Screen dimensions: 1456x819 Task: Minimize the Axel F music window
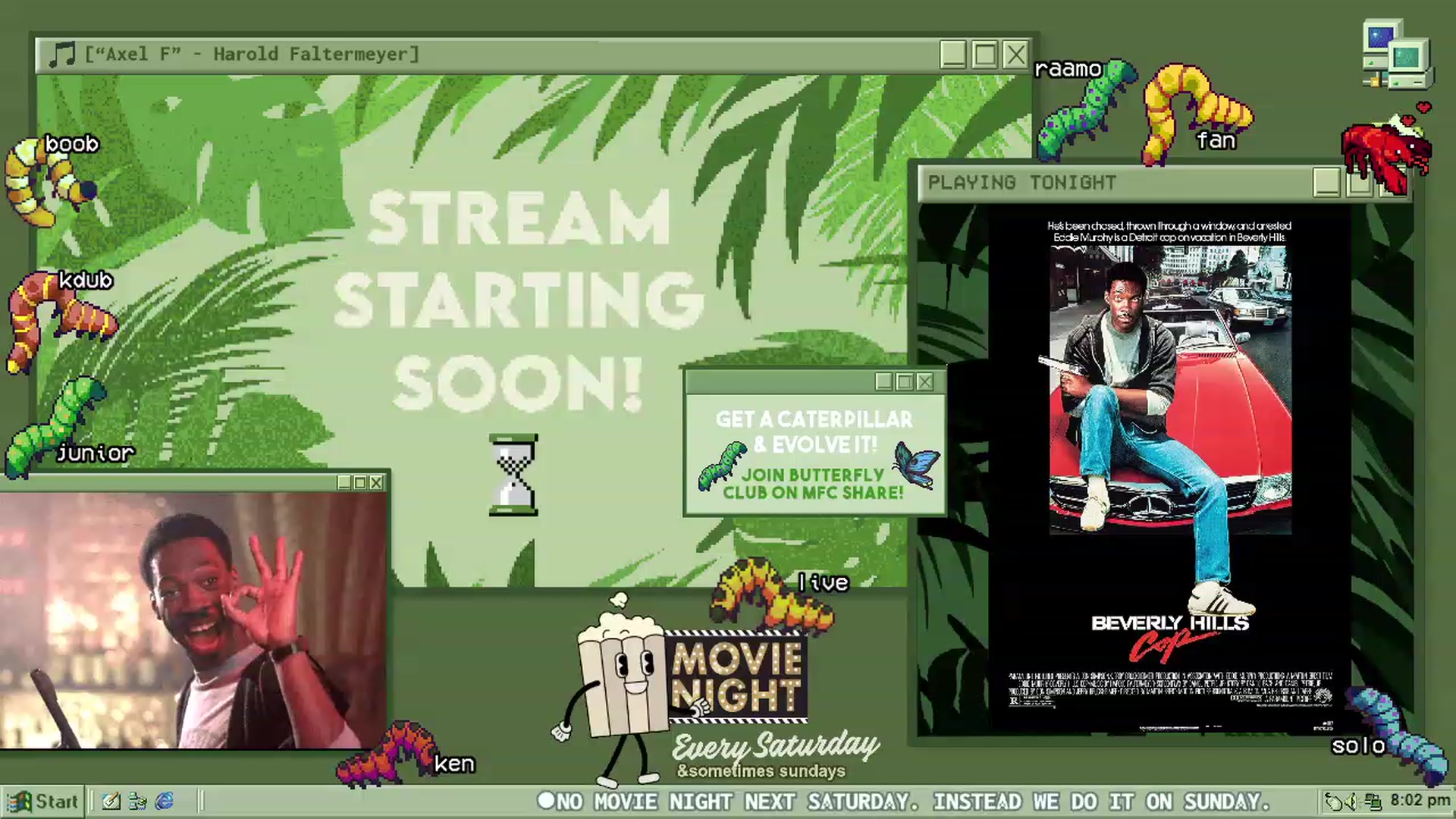[x=953, y=55]
